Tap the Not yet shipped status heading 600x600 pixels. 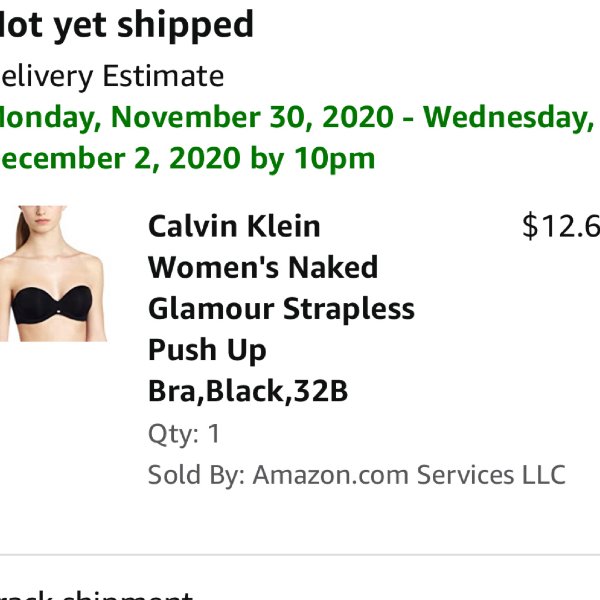click(x=126, y=25)
